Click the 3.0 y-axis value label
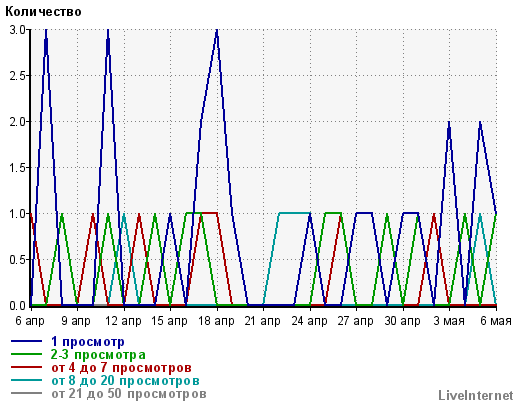The height and width of the screenshot is (405, 520). [x=17, y=30]
